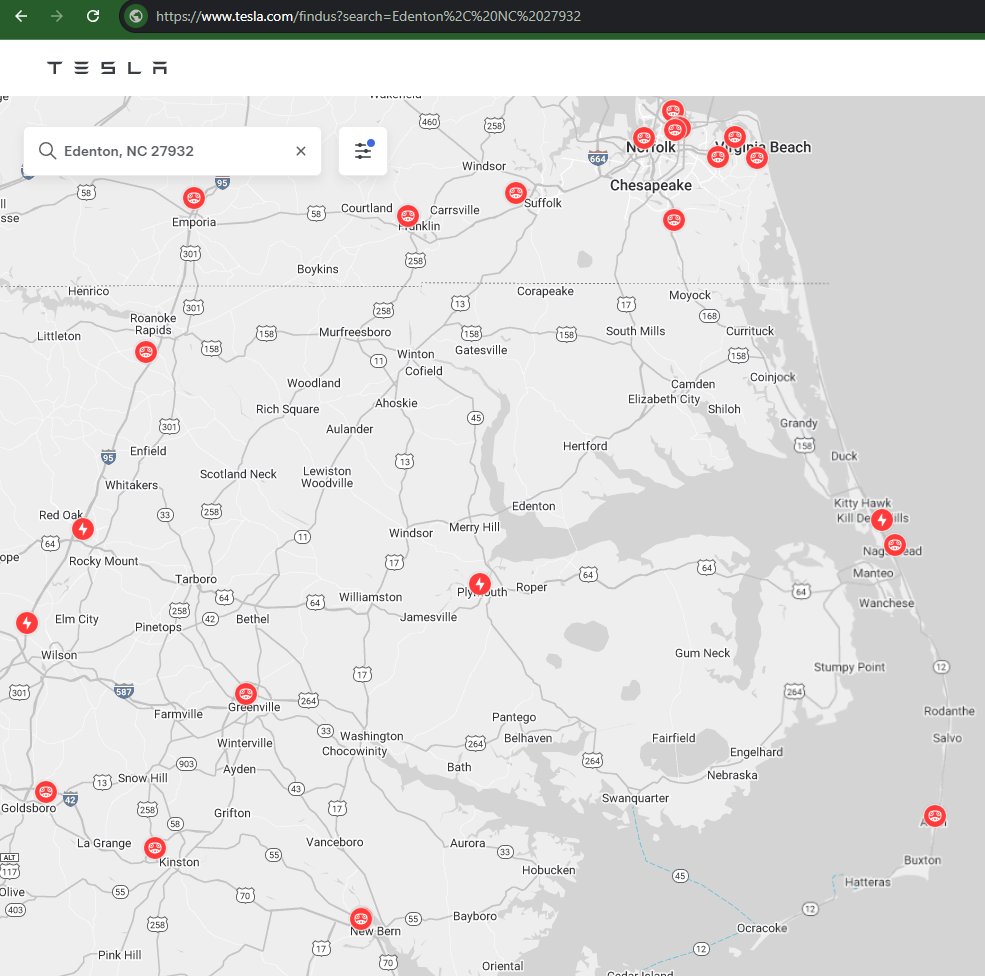Click the Tesla logo

click(106, 67)
